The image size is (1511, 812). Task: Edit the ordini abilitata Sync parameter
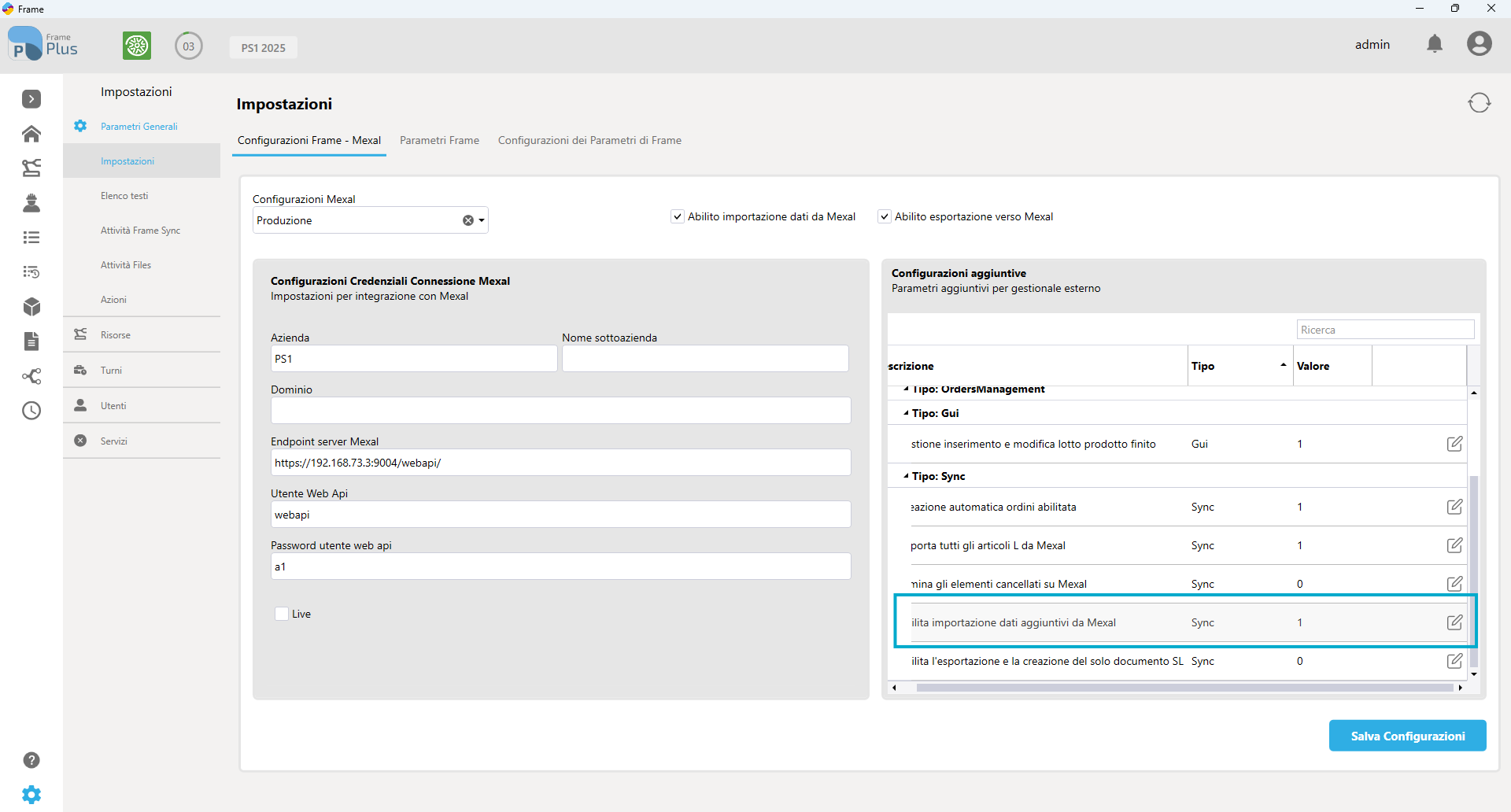click(1455, 507)
